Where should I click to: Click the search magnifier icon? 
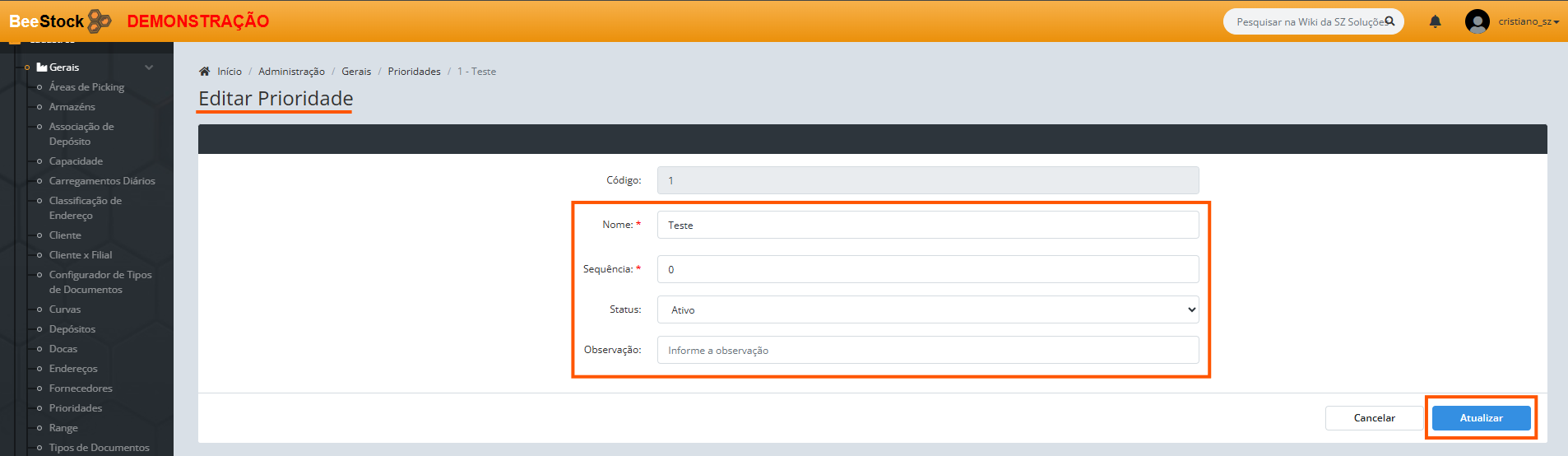(x=1389, y=21)
